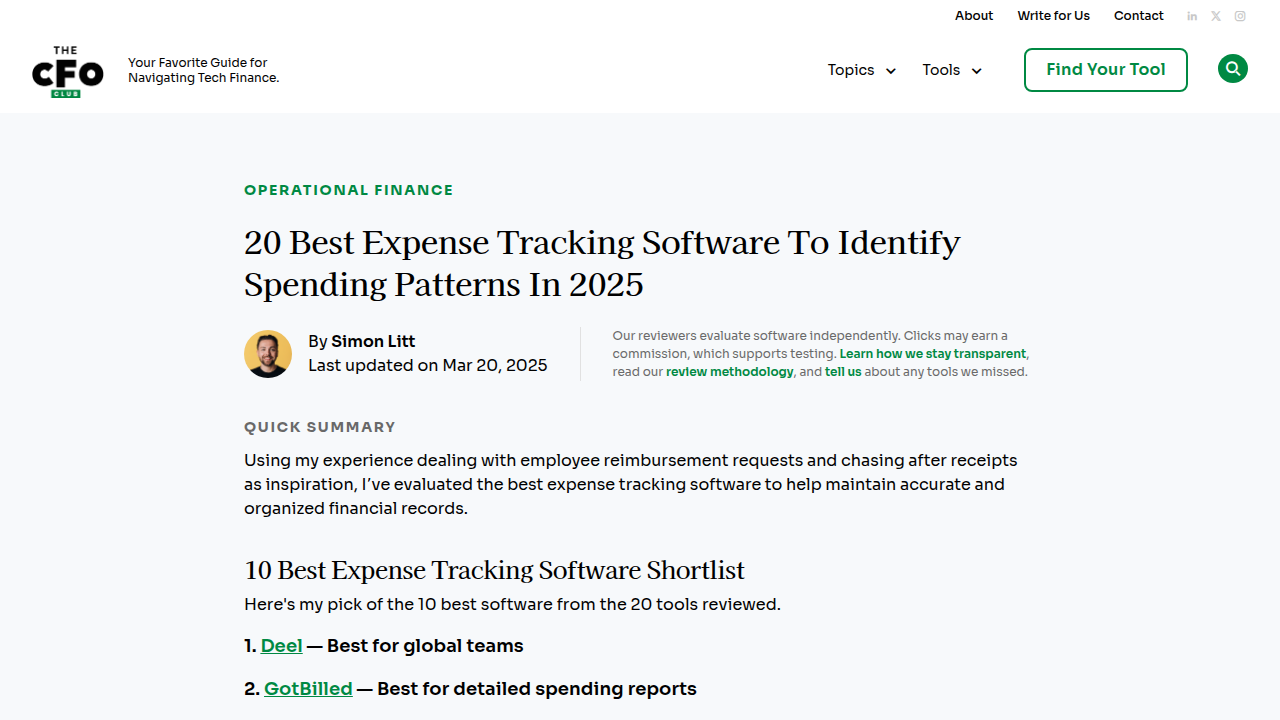Open the review methodology link
This screenshot has width=1280, height=720.
pyautogui.click(x=730, y=372)
